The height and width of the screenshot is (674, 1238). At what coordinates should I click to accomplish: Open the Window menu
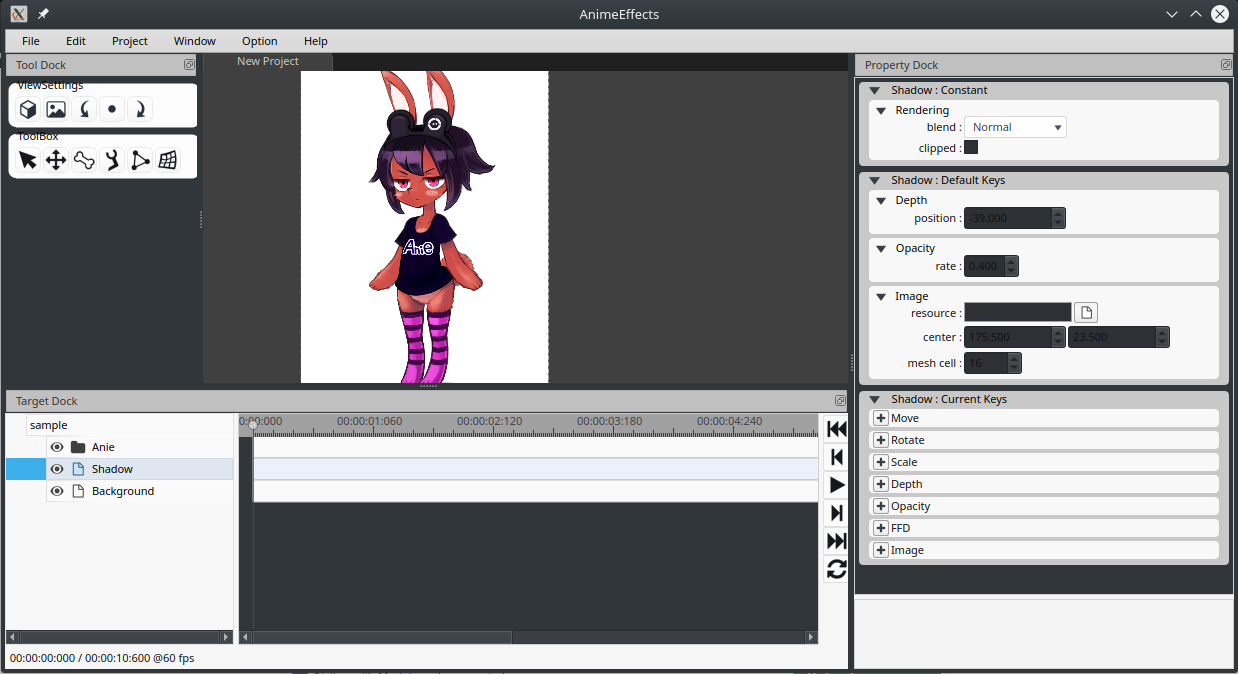[195, 41]
